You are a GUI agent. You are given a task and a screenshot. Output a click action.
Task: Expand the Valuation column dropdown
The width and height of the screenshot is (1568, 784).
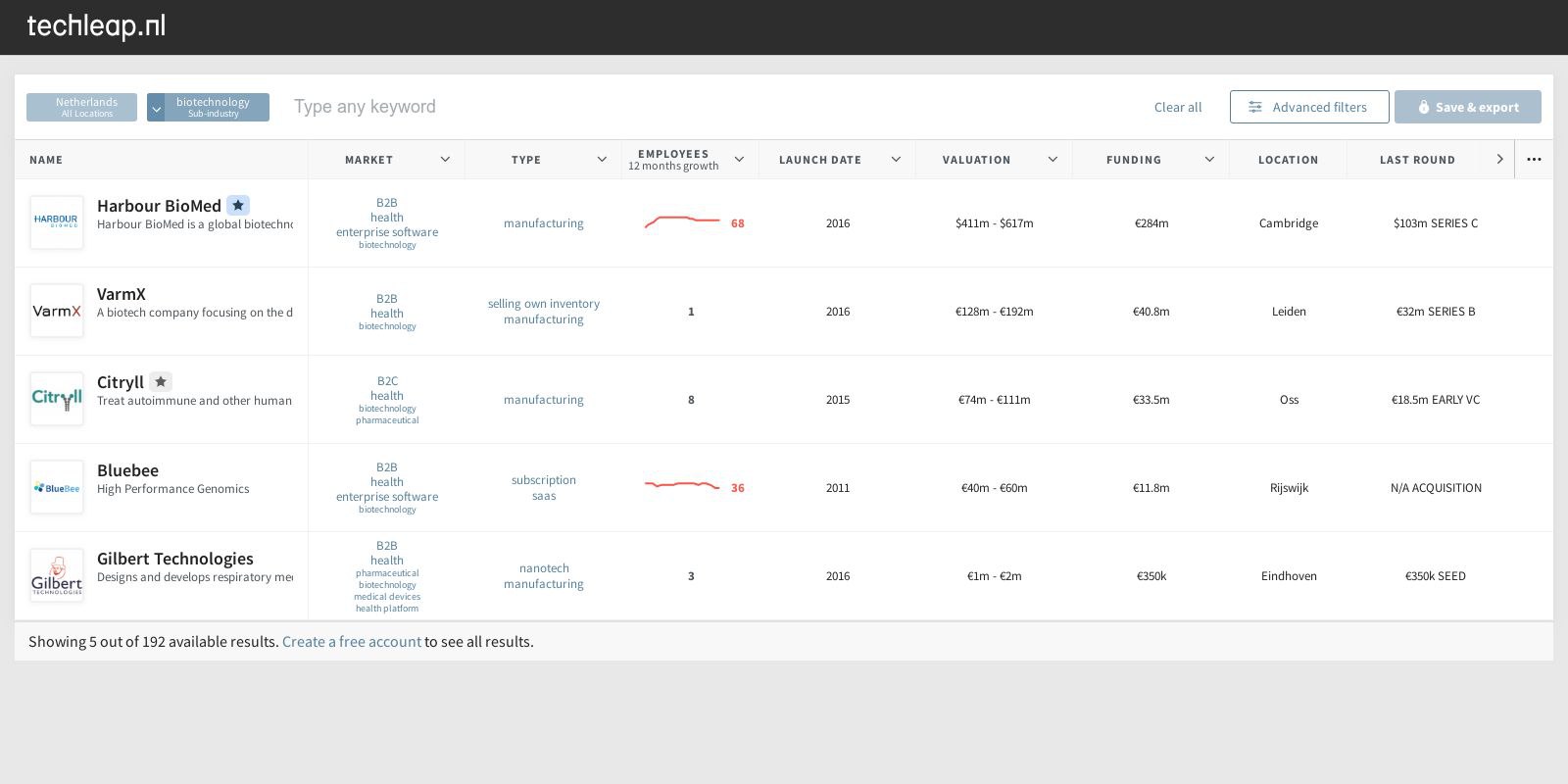pos(1053,160)
